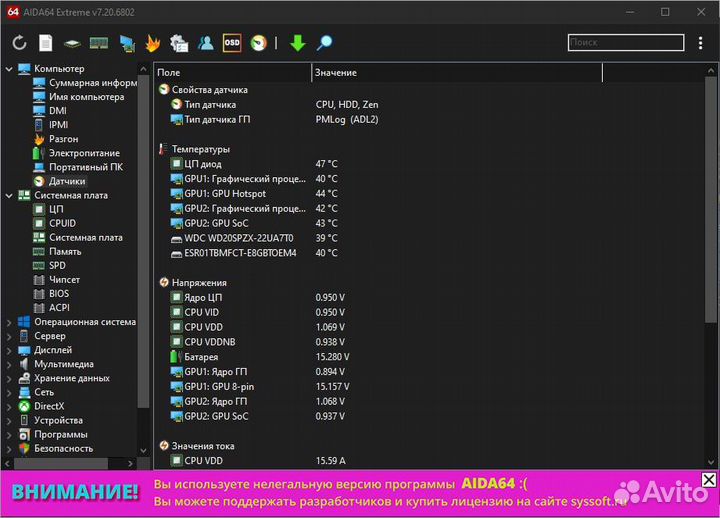Open the DMI tree item
This screenshot has width=720, height=518.
point(58,111)
